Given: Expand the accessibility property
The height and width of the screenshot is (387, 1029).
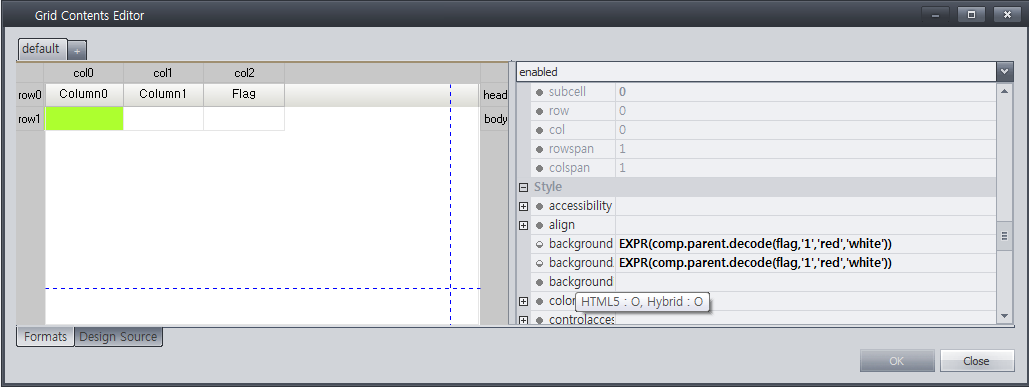Looking at the screenshot, I should (x=523, y=206).
